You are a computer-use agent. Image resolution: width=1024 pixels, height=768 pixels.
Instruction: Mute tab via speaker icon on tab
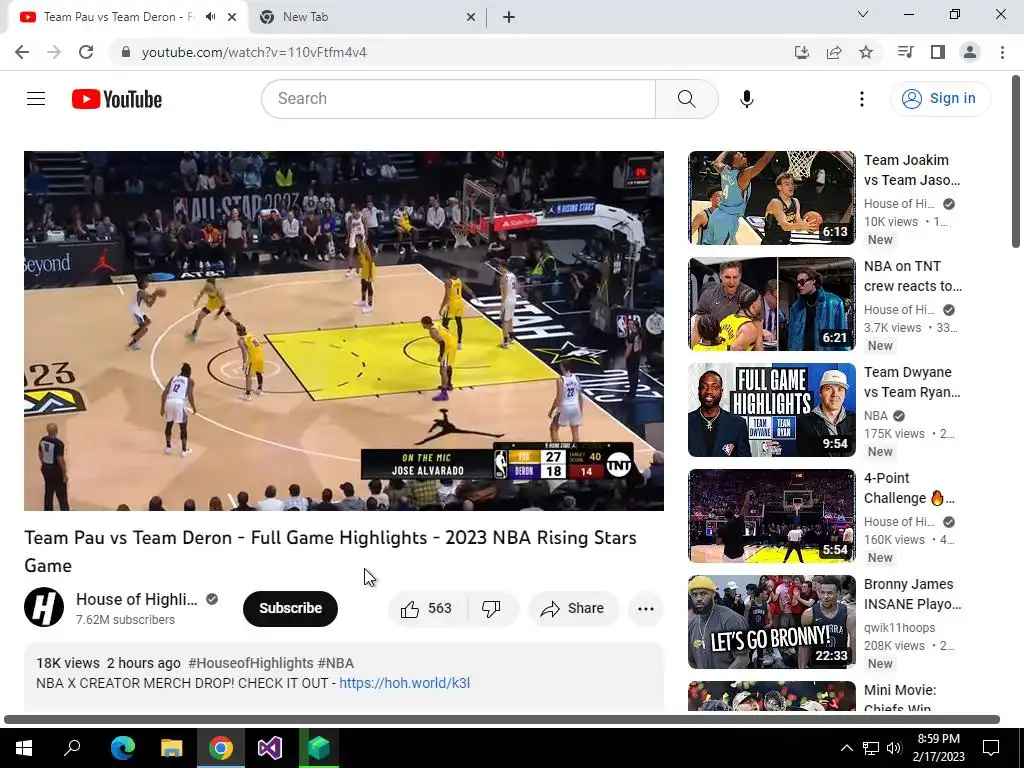coord(210,17)
